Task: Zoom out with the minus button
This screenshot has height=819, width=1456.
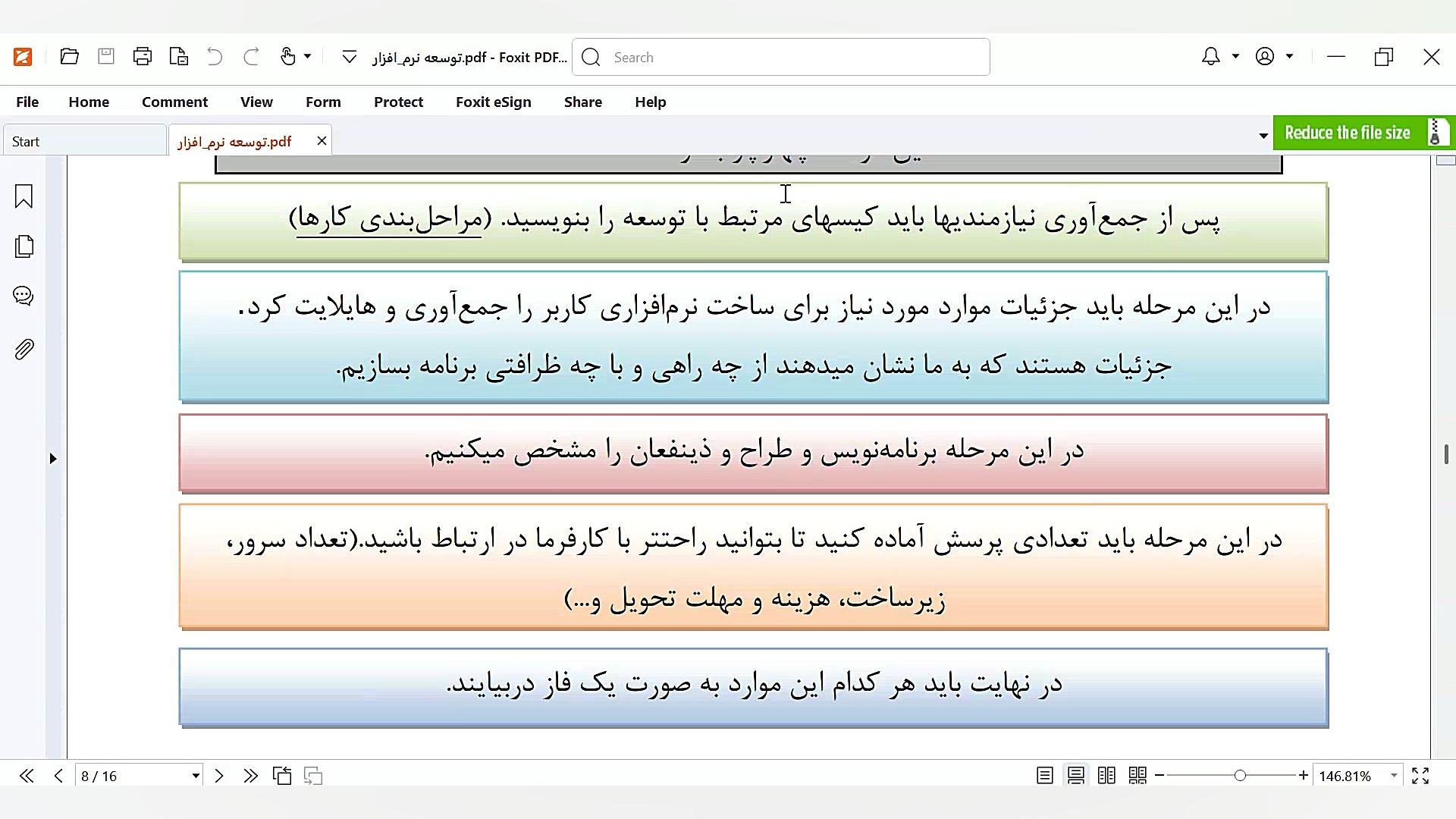Action: (x=1159, y=776)
